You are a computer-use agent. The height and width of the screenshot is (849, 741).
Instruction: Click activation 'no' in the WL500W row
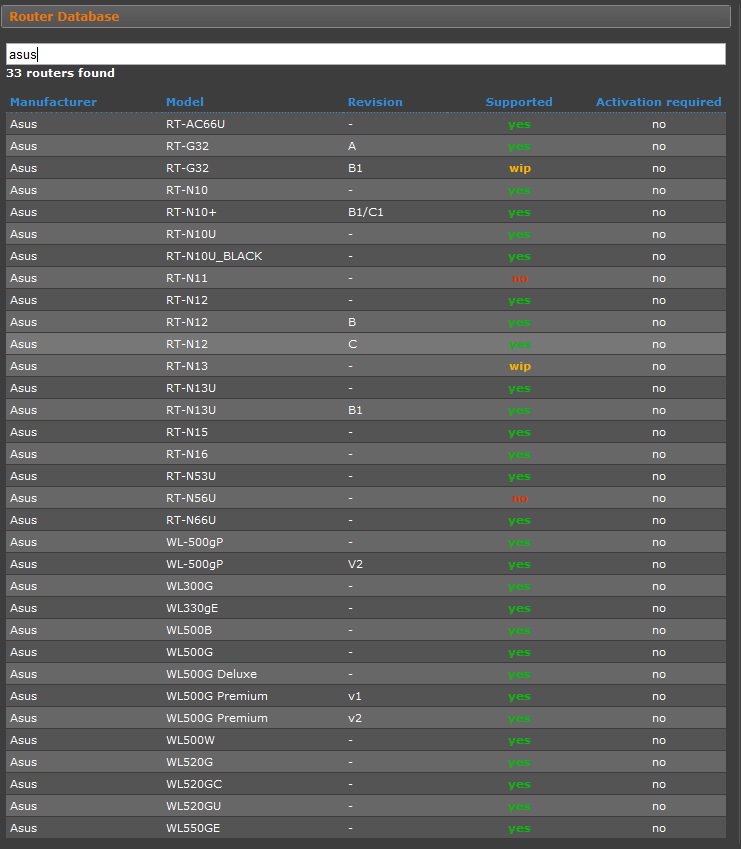click(659, 740)
